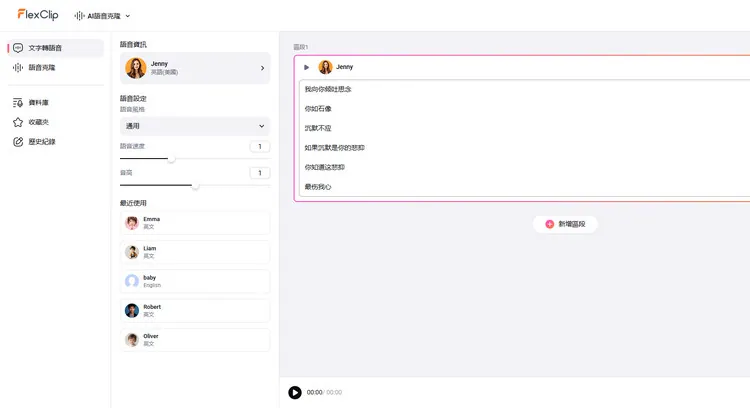750x408 pixels.
Task: Click Oliver's avatar thumbnail
Action: [132, 340]
